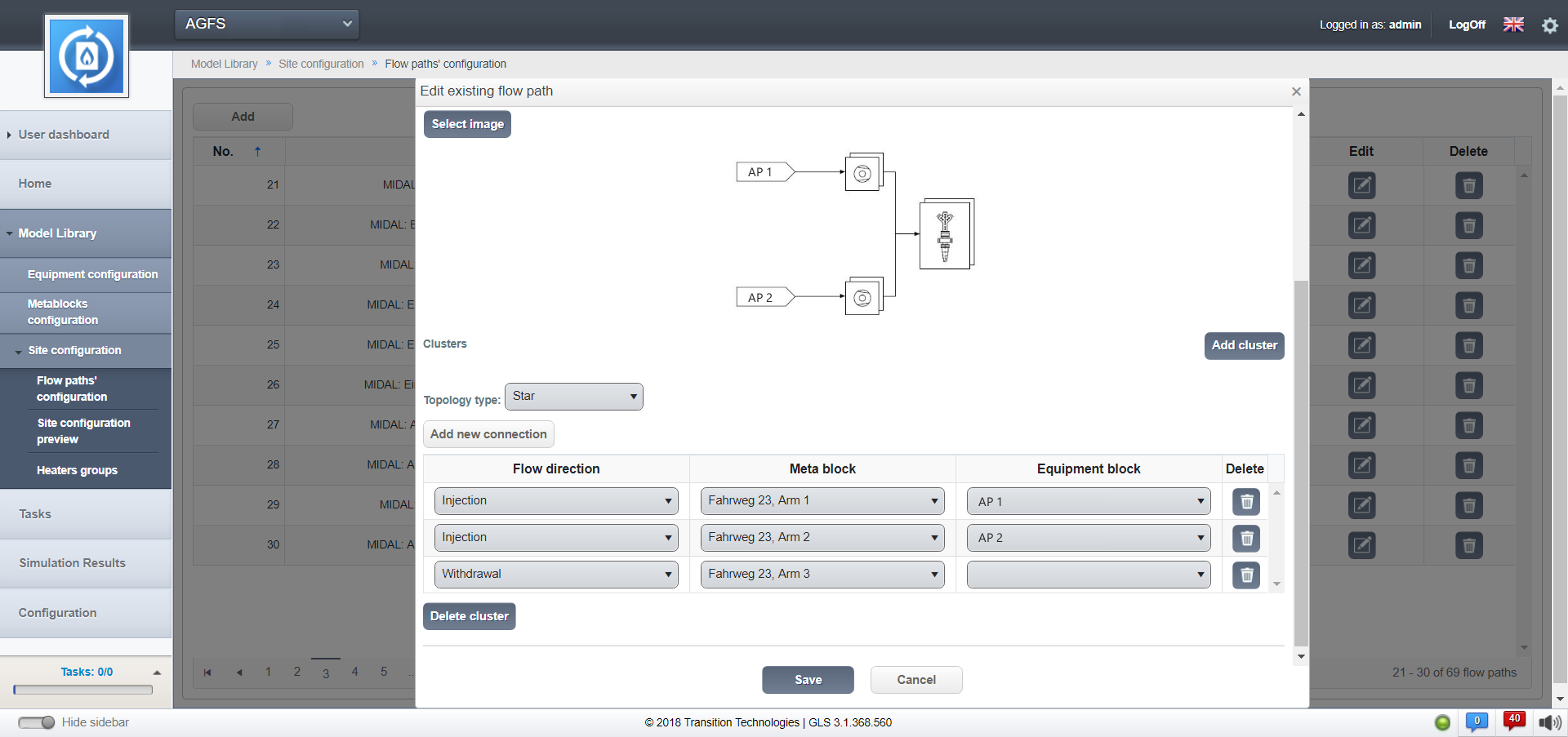1568x737 pixels.
Task: Toggle the Hide sidebar switch
Action: (x=37, y=722)
